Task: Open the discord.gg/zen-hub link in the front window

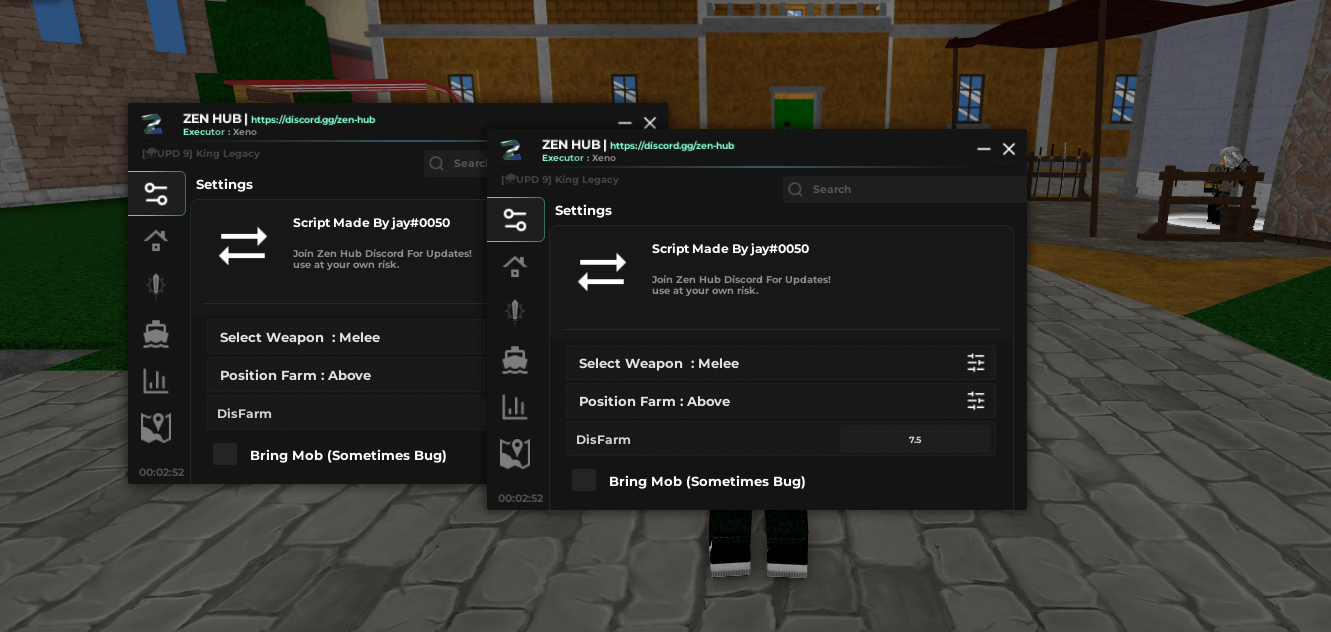Action: click(671, 146)
